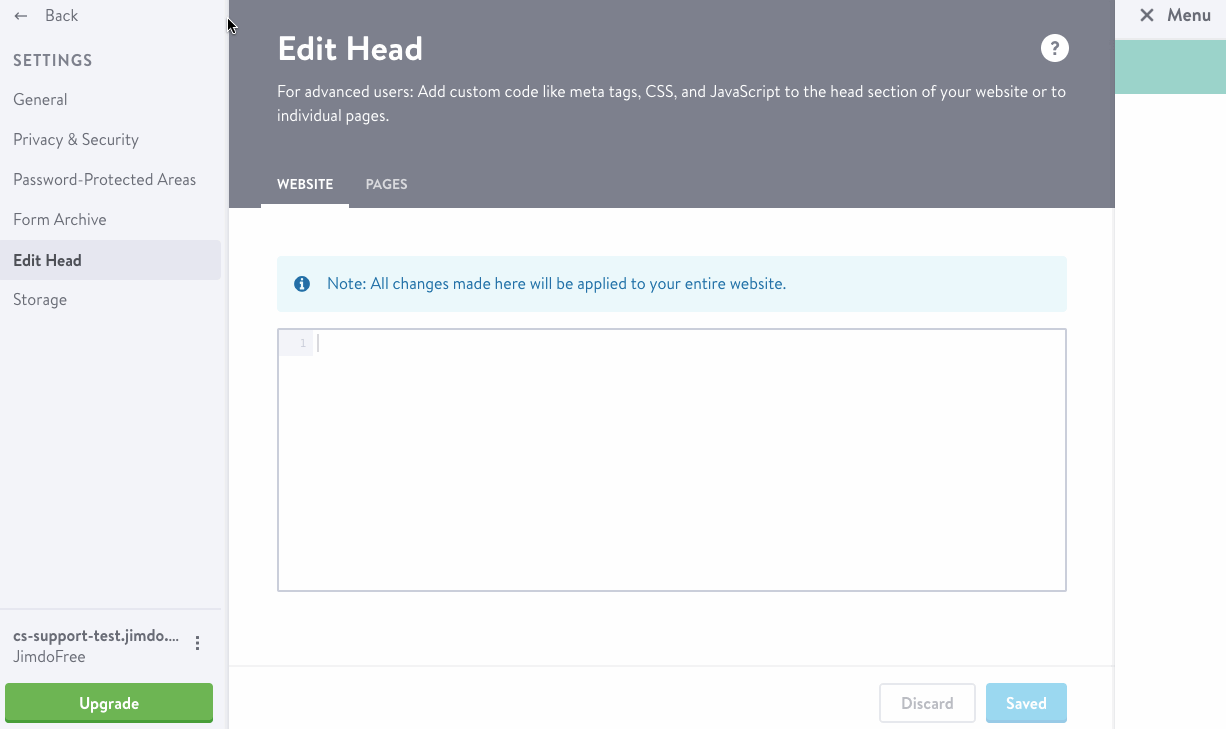1226x729 pixels.
Task: Open the Form Archive section
Action: [x=60, y=220]
